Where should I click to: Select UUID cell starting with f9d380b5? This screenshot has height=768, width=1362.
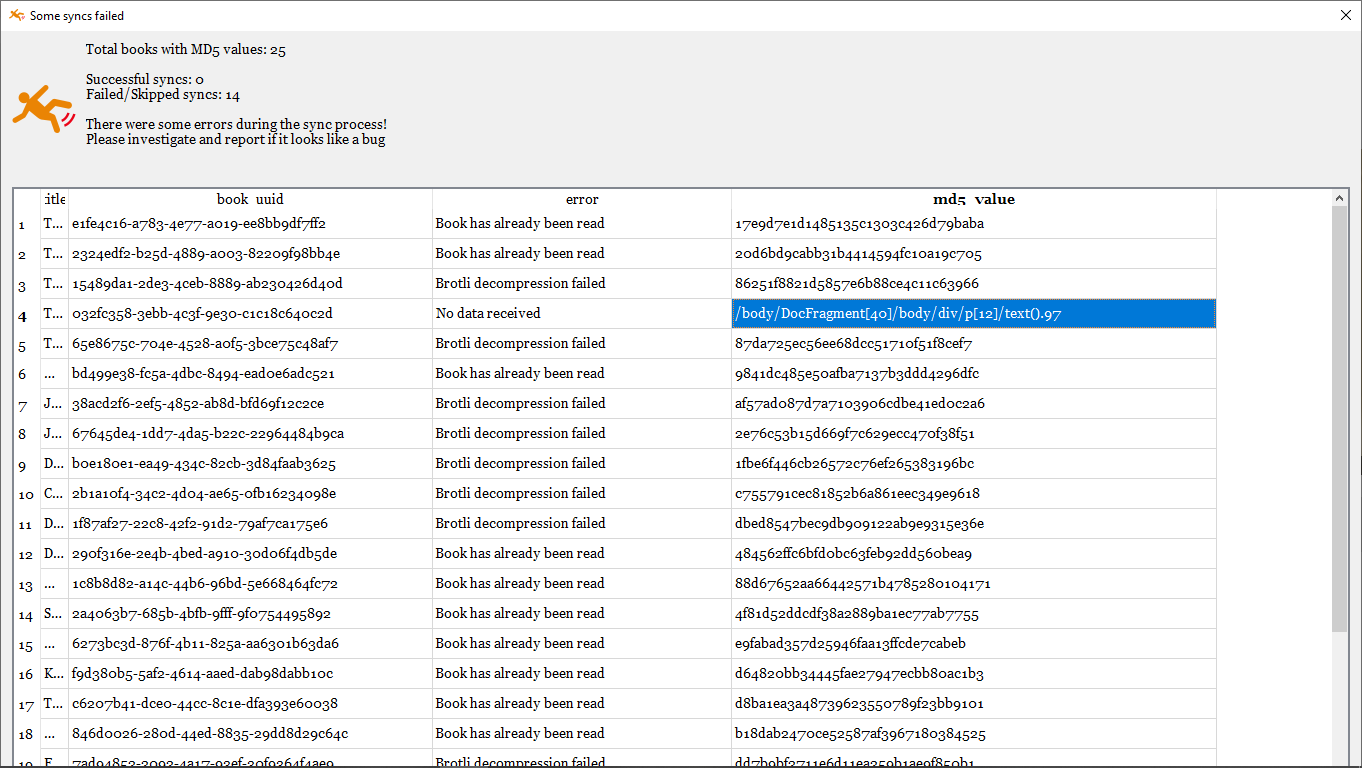[250, 674]
